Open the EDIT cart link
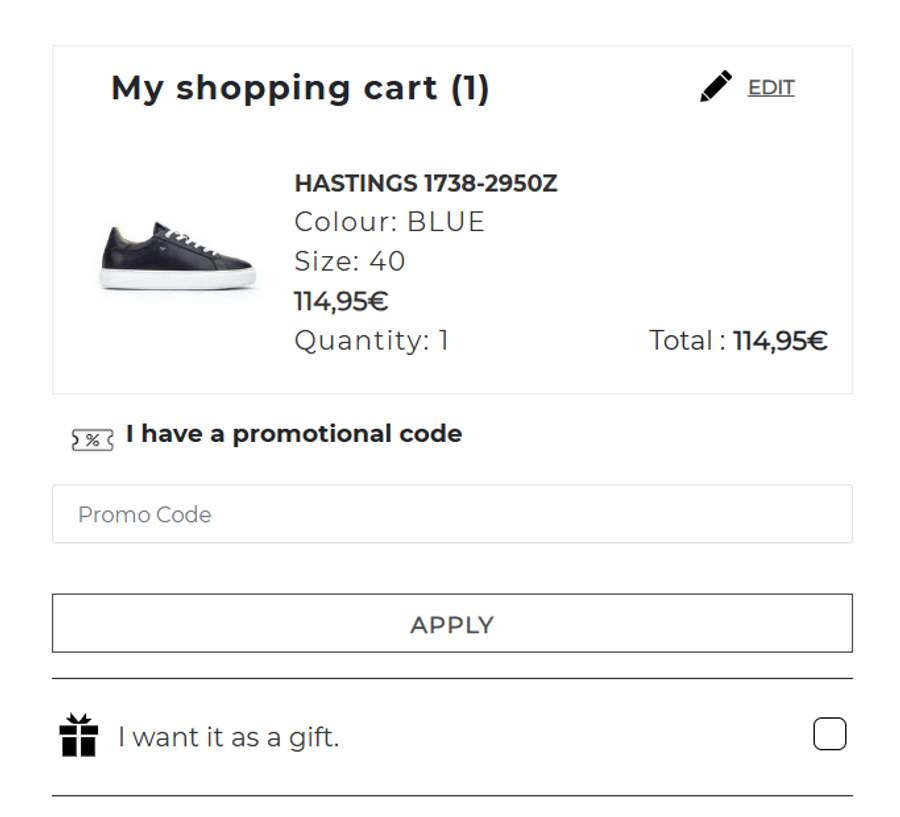This screenshot has height=817, width=900. (771, 88)
